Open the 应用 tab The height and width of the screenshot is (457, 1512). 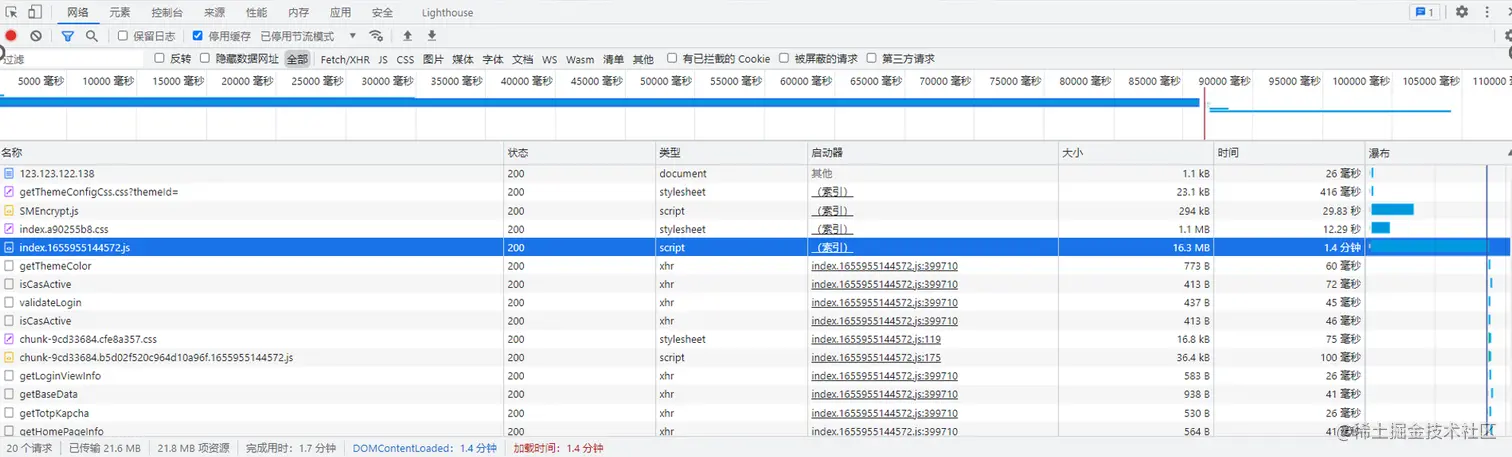pyautogui.click(x=340, y=13)
